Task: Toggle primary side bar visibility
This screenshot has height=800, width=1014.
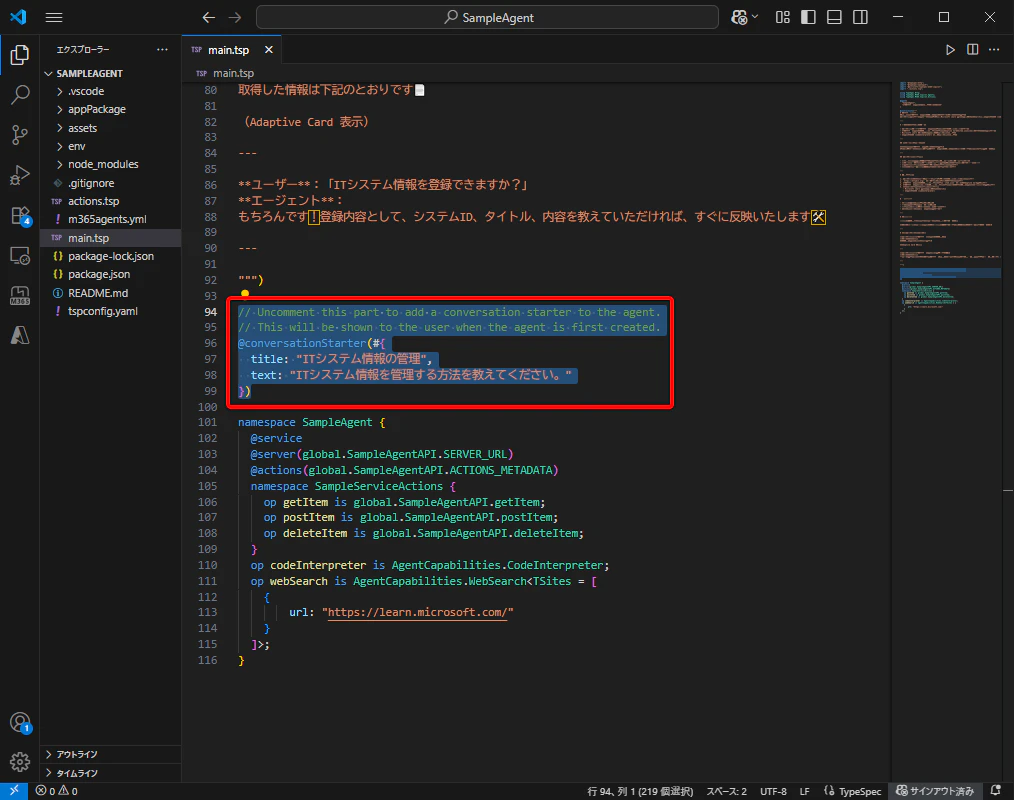Action: (808, 17)
